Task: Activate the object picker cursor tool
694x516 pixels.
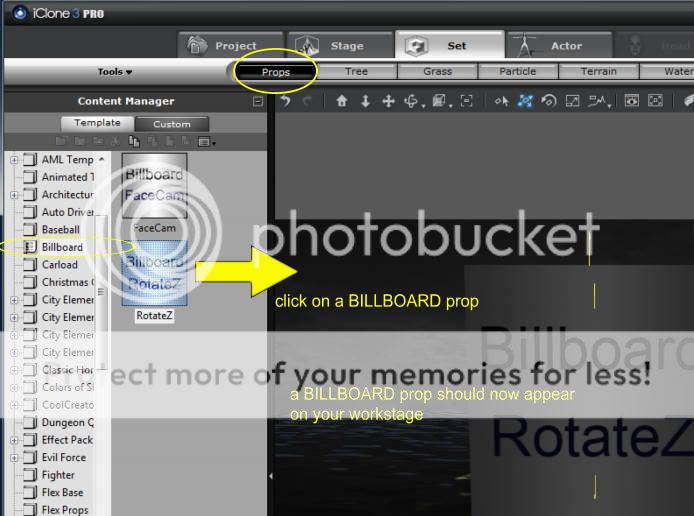Action: (x=501, y=101)
